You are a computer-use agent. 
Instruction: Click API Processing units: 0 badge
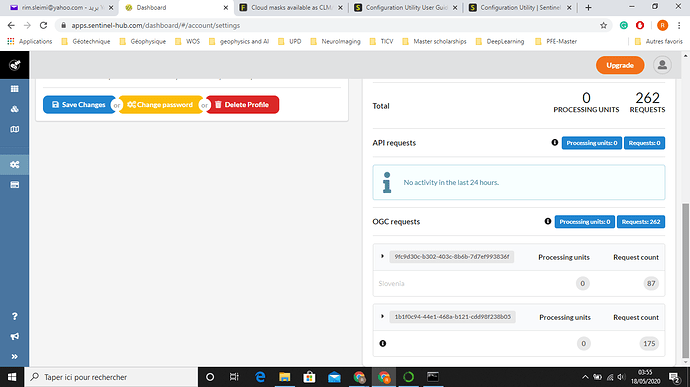tap(591, 143)
